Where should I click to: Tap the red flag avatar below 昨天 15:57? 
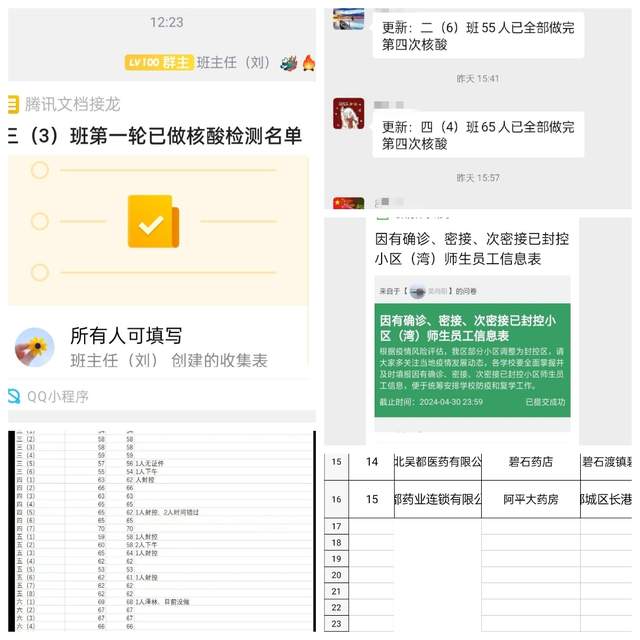349,203
